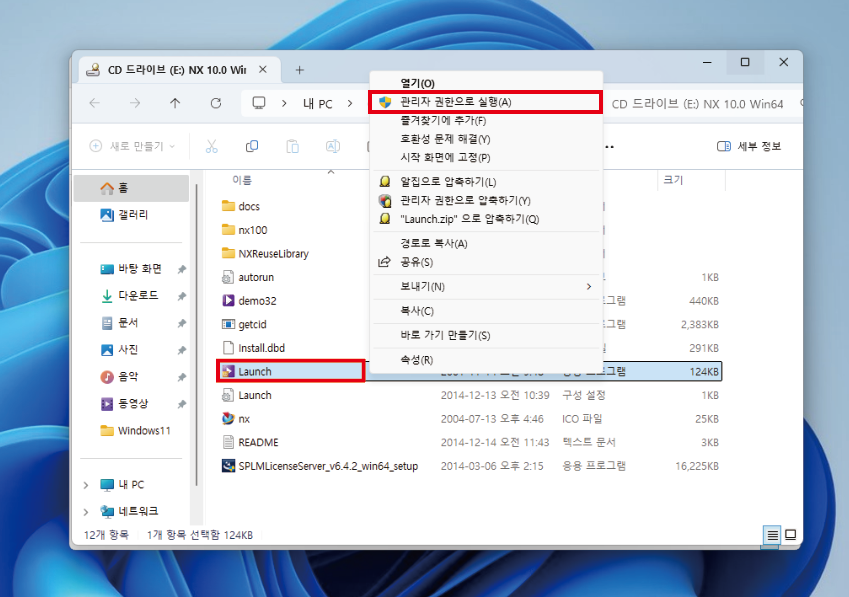Choose 경로로 복사(A)
This screenshot has width=849, height=597.
pyautogui.click(x=486, y=243)
